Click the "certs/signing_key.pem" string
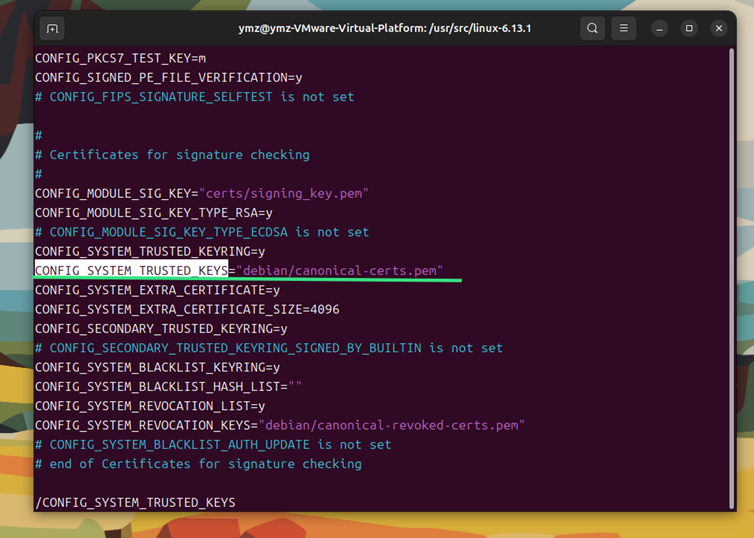 (285, 193)
